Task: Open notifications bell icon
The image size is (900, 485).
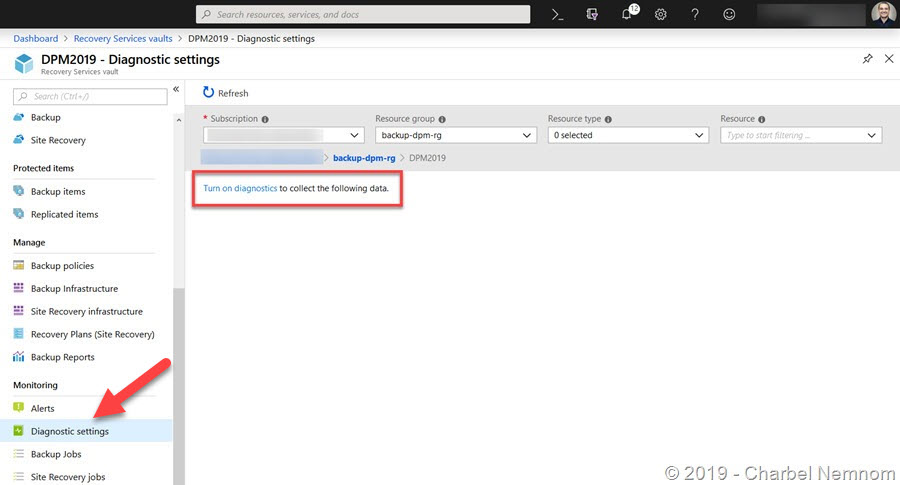Action: point(627,14)
